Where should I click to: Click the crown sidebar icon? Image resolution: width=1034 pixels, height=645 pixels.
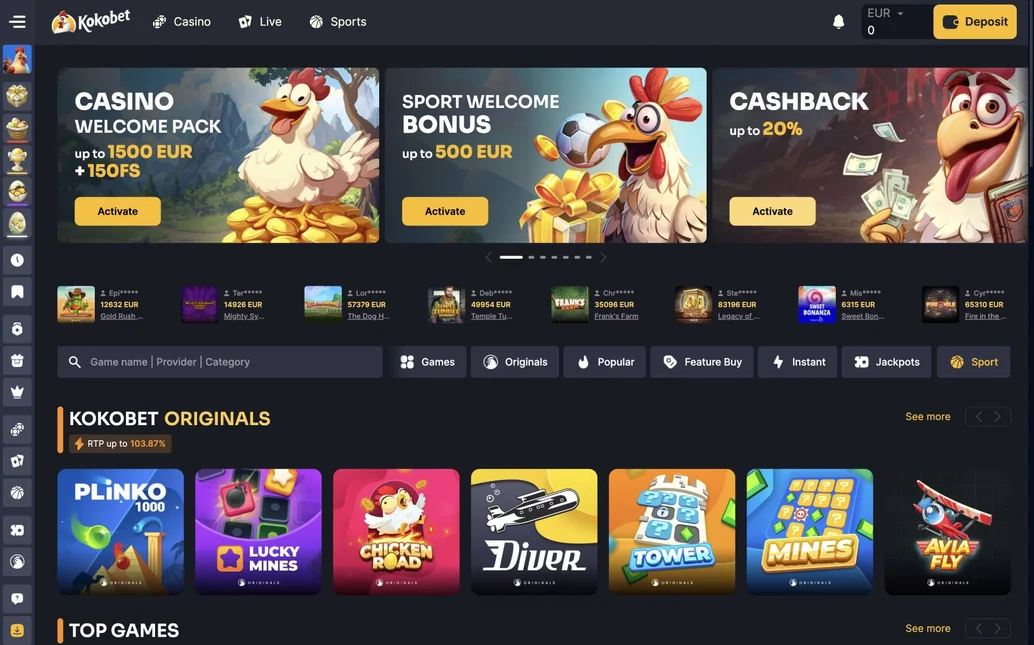coord(17,392)
